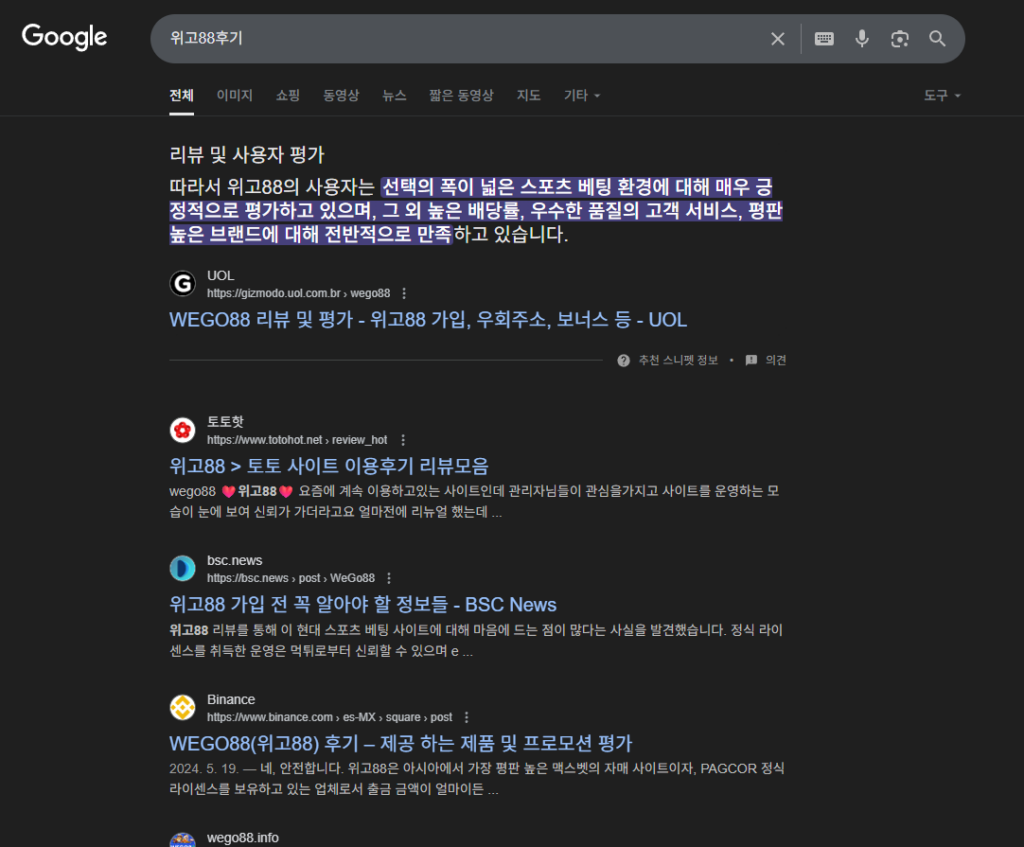
Task: Click the 추천 스니펫 정보 help icon
Action: pyautogui.click(x=624, y=360)
